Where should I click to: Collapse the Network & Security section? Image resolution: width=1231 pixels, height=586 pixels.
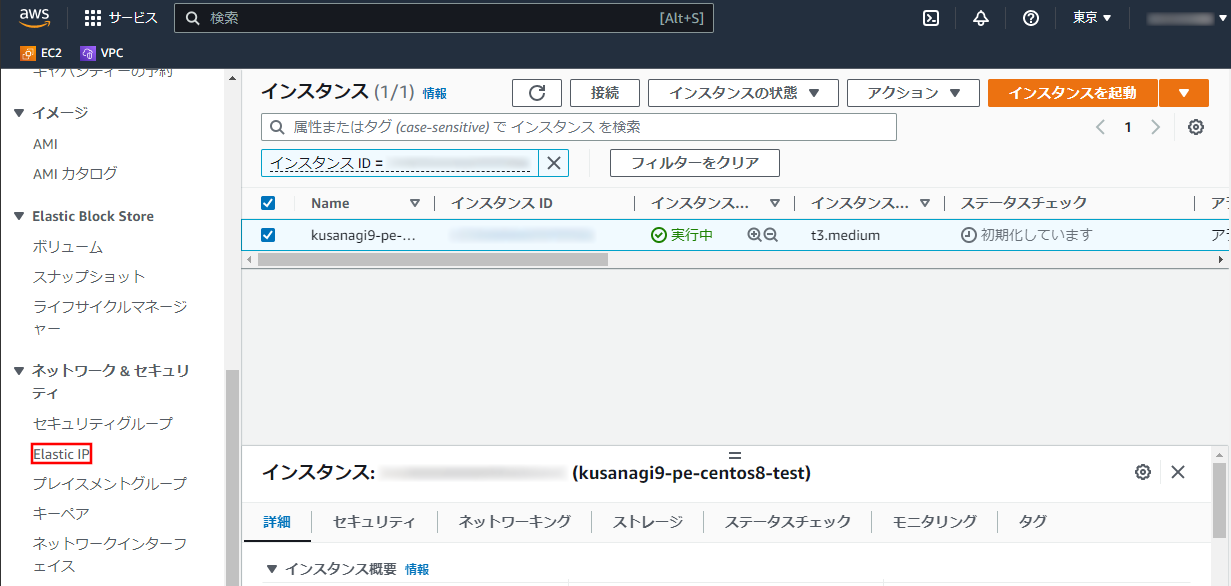19,370
